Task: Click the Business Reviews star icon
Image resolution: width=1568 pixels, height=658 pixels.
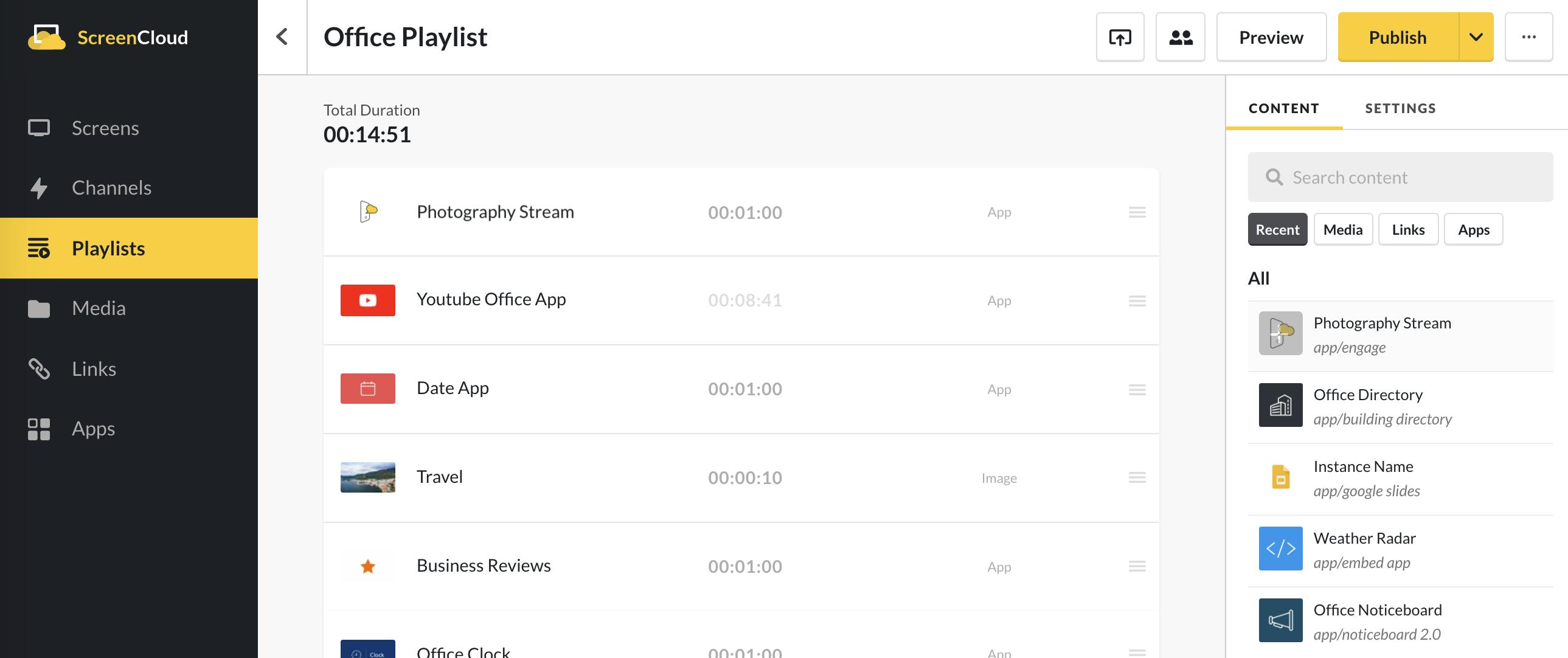Action: coord(367,567)
